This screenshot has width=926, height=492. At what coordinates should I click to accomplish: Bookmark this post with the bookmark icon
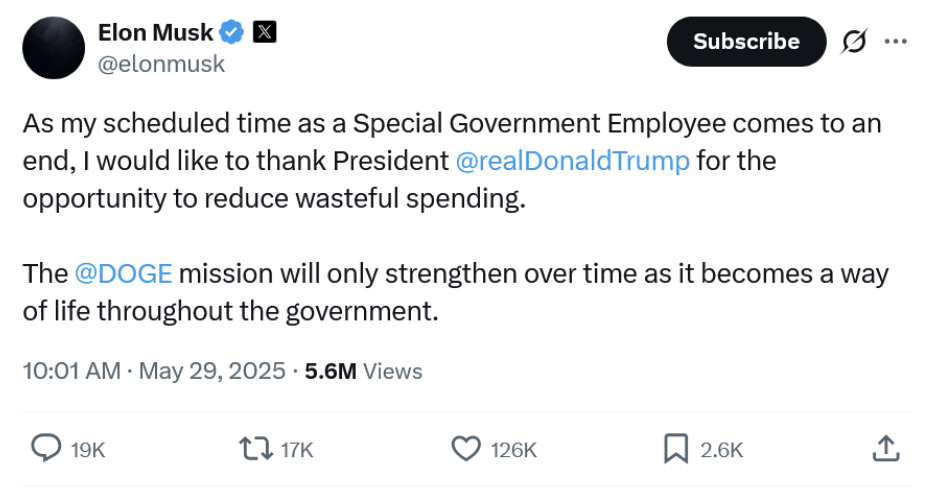click(677, 450)
